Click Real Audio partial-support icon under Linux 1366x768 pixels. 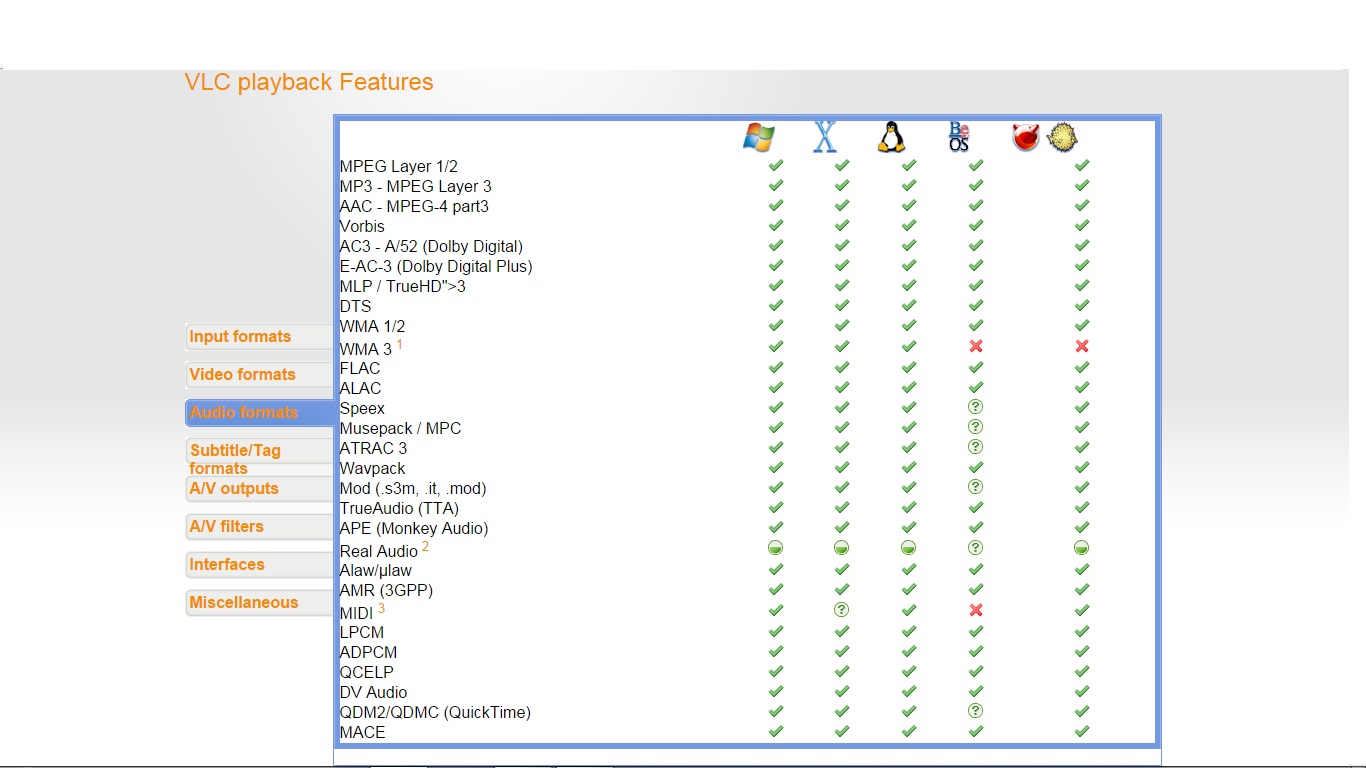pos(908,548)
